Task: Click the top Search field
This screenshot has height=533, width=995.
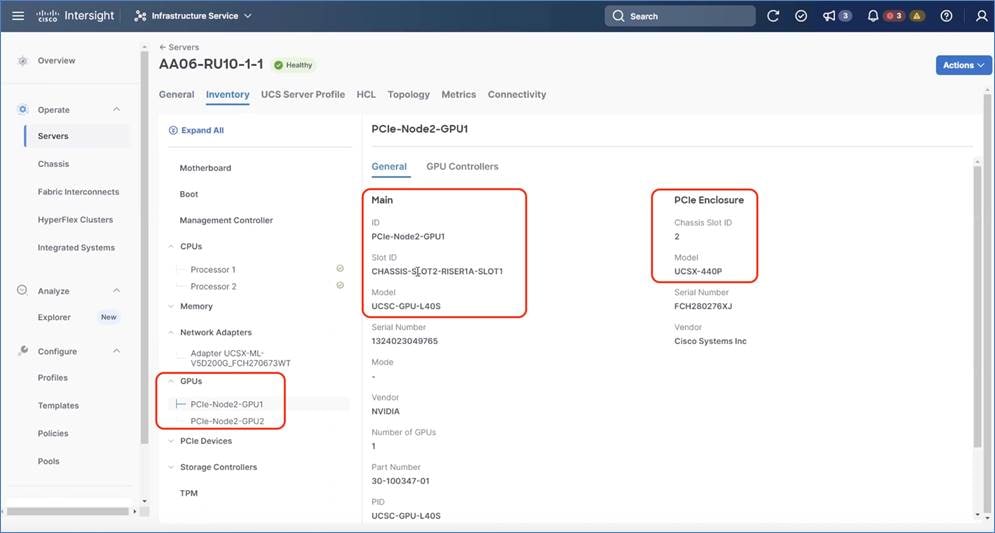Action: 680,16
